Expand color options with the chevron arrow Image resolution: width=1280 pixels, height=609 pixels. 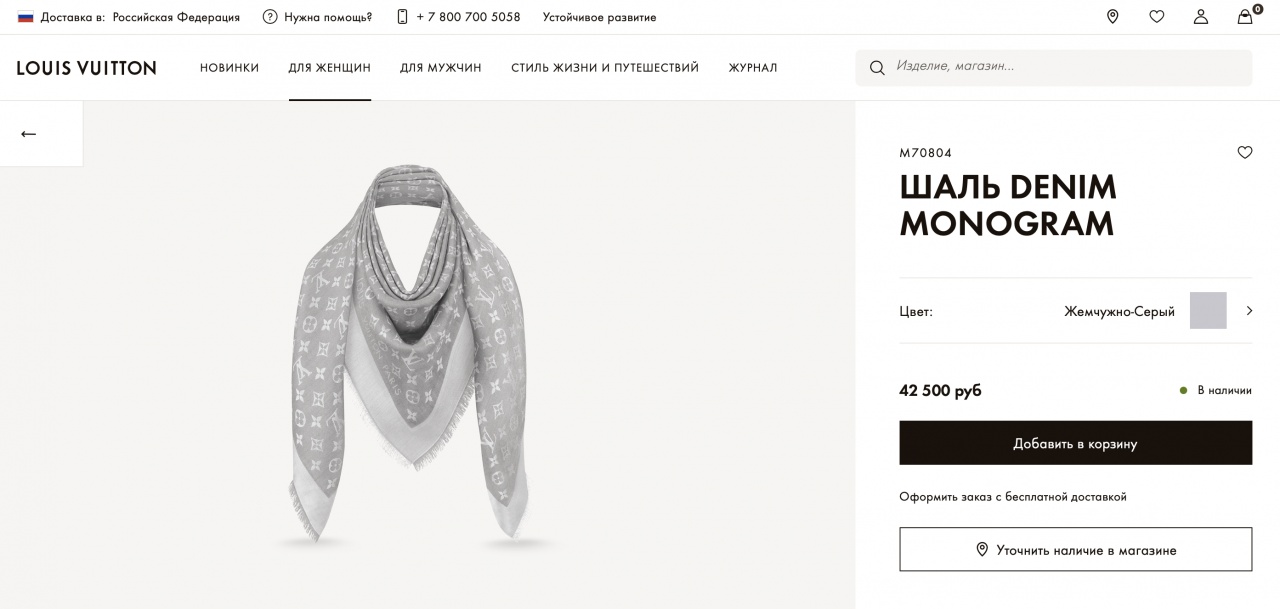pyautogui.click(x=1249, y=311)
